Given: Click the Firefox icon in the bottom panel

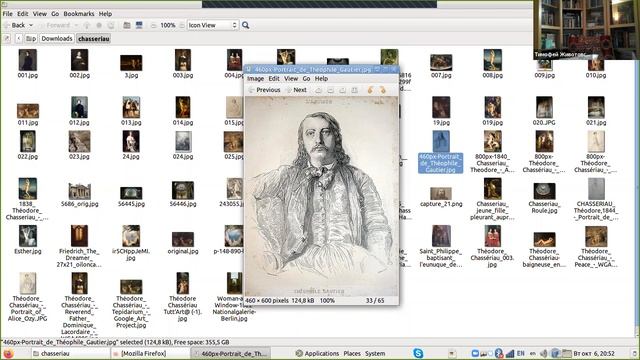Looking at the screenshot, I should pyautogui.click(x=8, y=353).
